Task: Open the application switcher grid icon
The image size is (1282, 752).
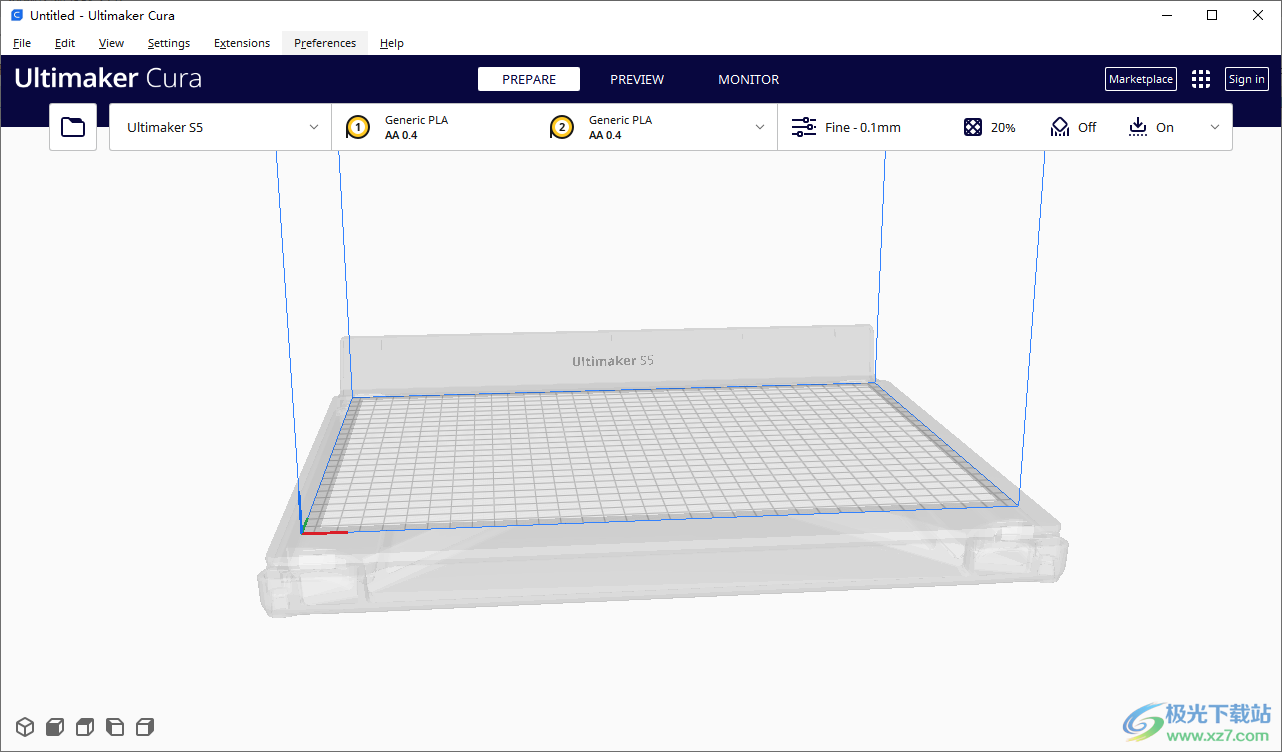Action: pos(1201,79)
